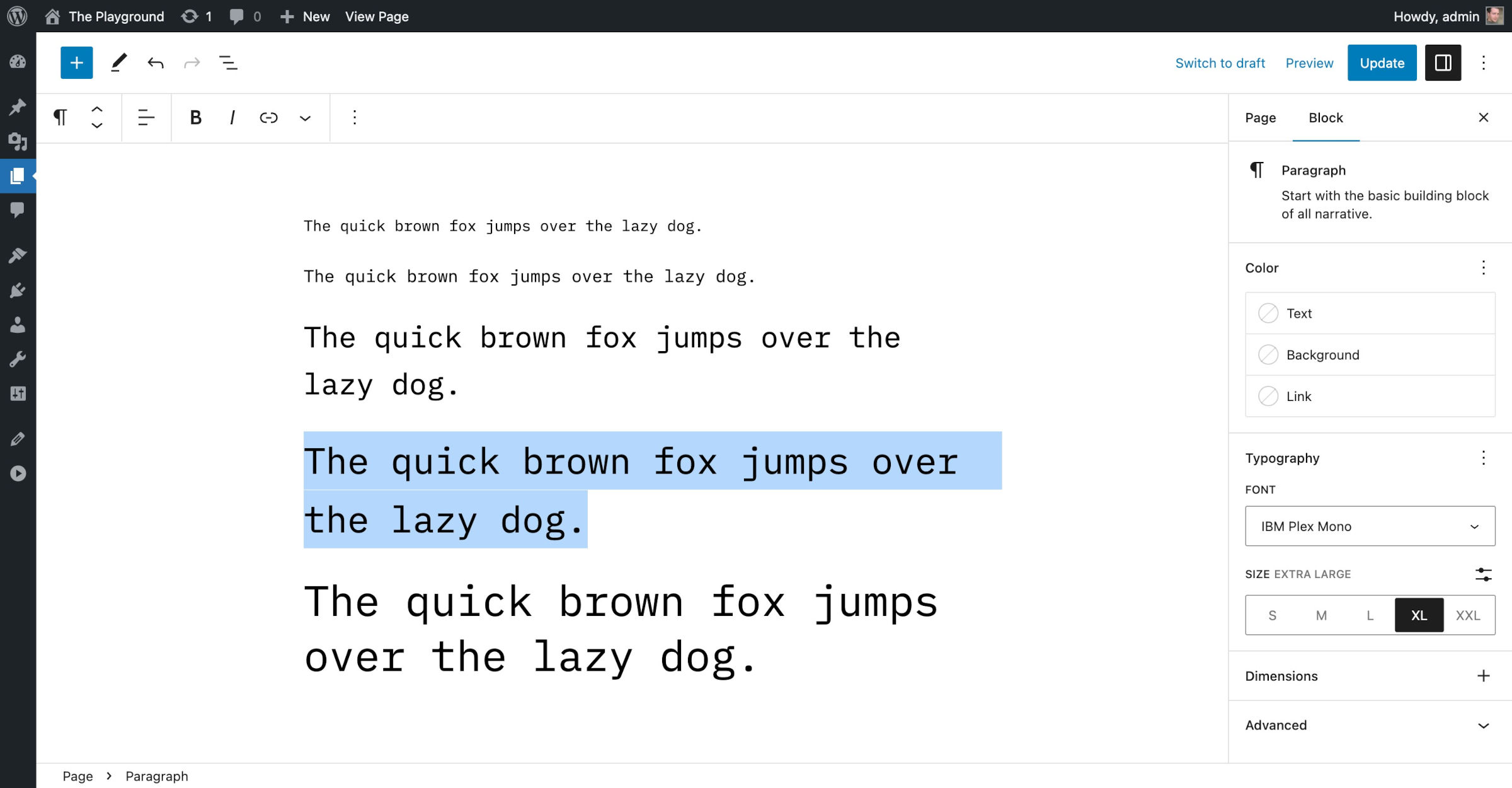Click Switch to draft
1512x788 pixels.
(x=1220, y=63)
